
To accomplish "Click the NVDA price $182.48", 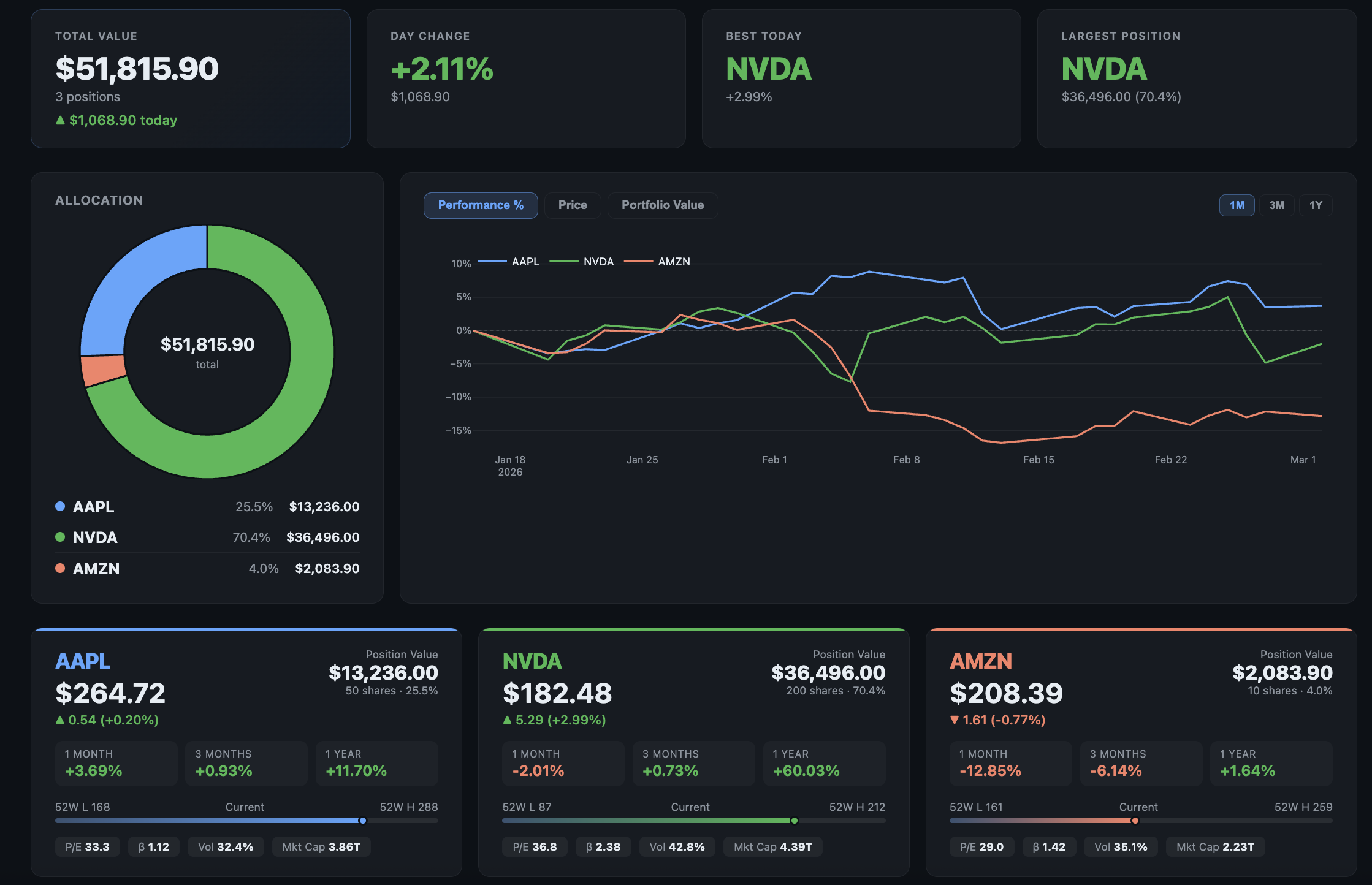I will point(557,694).
